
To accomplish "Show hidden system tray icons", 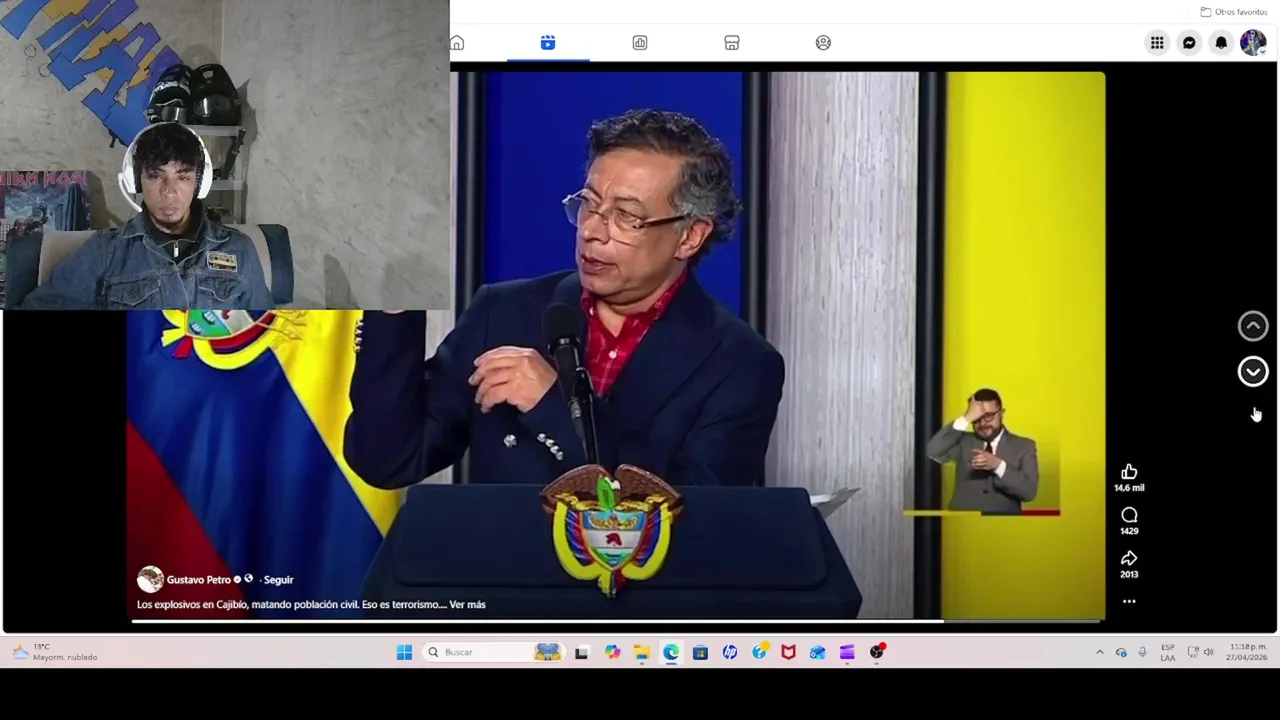I will [x=1100, y=652].
